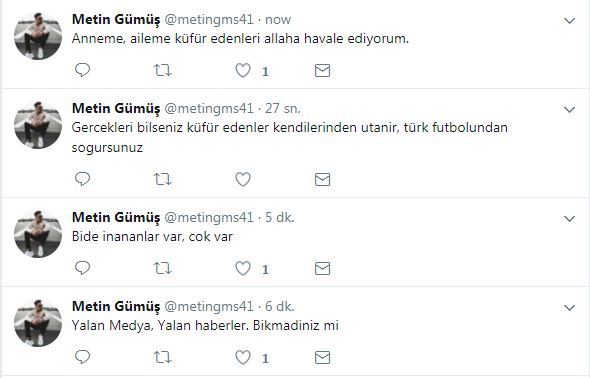Open the dropdown chevron on the 'now' tweet

click(x=569, y=21)
